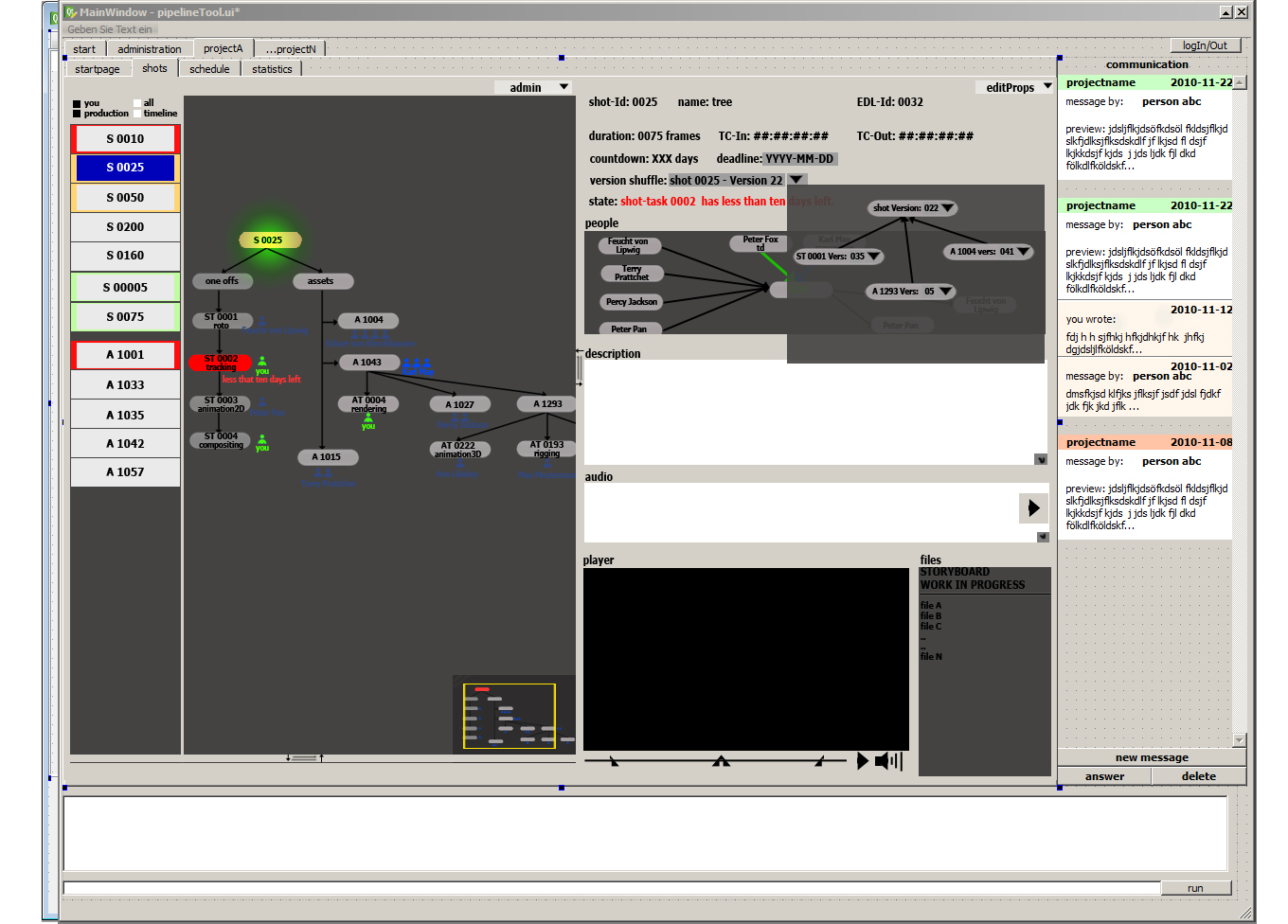
Task: Select asset A 1001 in the list
Action: [125, 355]
